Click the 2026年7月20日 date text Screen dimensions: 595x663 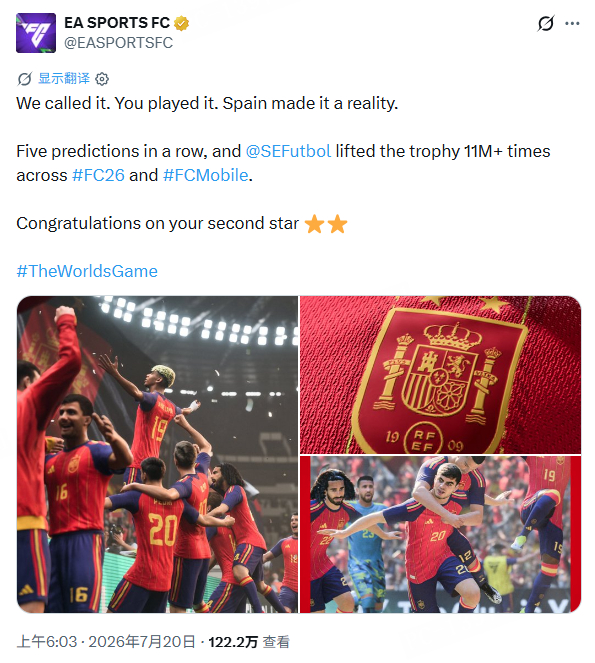142,642
